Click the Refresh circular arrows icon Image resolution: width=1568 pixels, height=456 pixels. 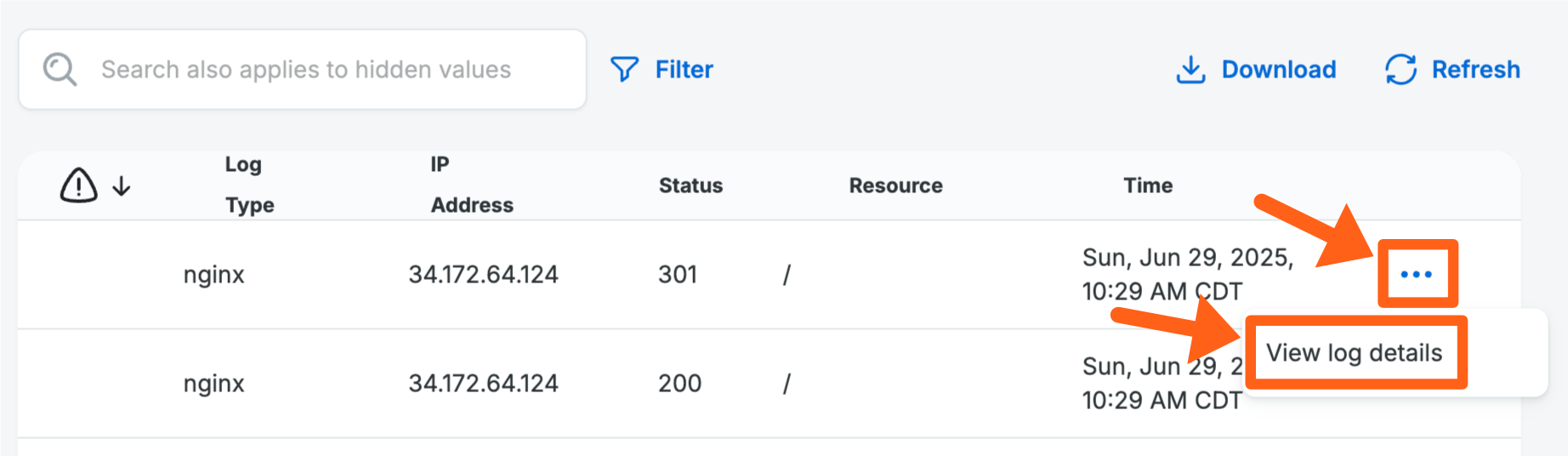[x=1400, y=70]
